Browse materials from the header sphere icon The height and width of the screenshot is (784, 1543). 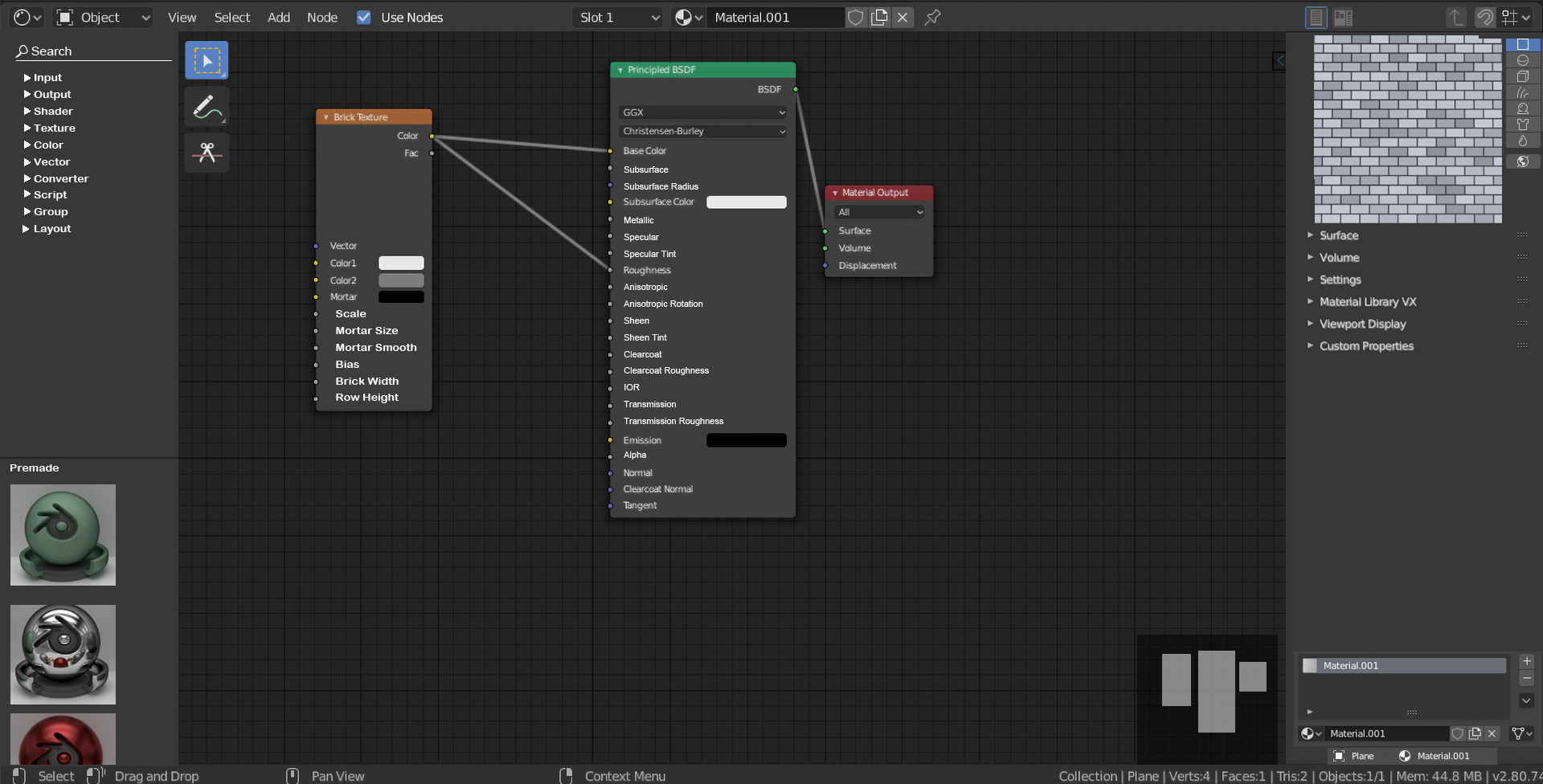pyautogui.click(x=689, y=17)
